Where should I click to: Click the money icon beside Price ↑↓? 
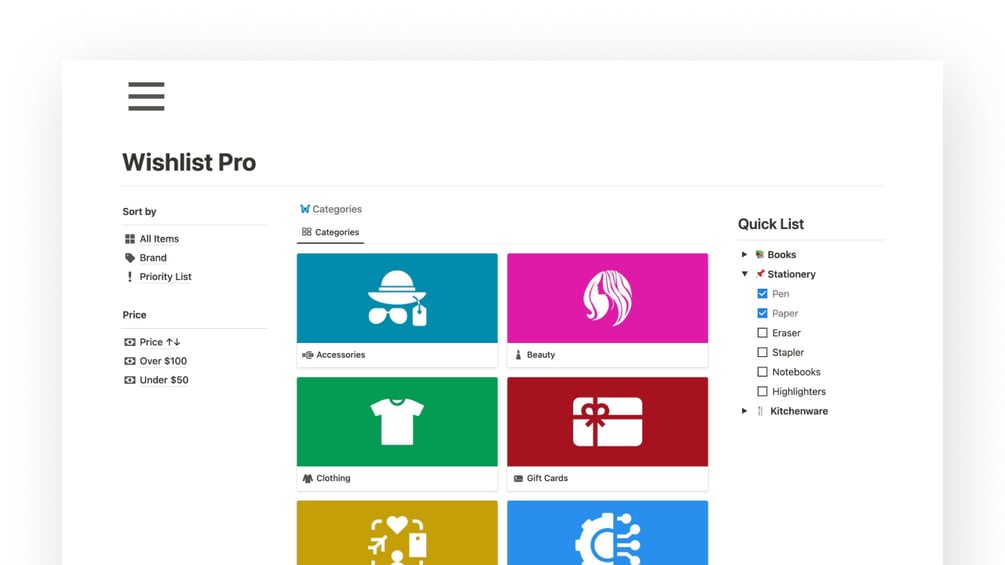coord(129,342)
